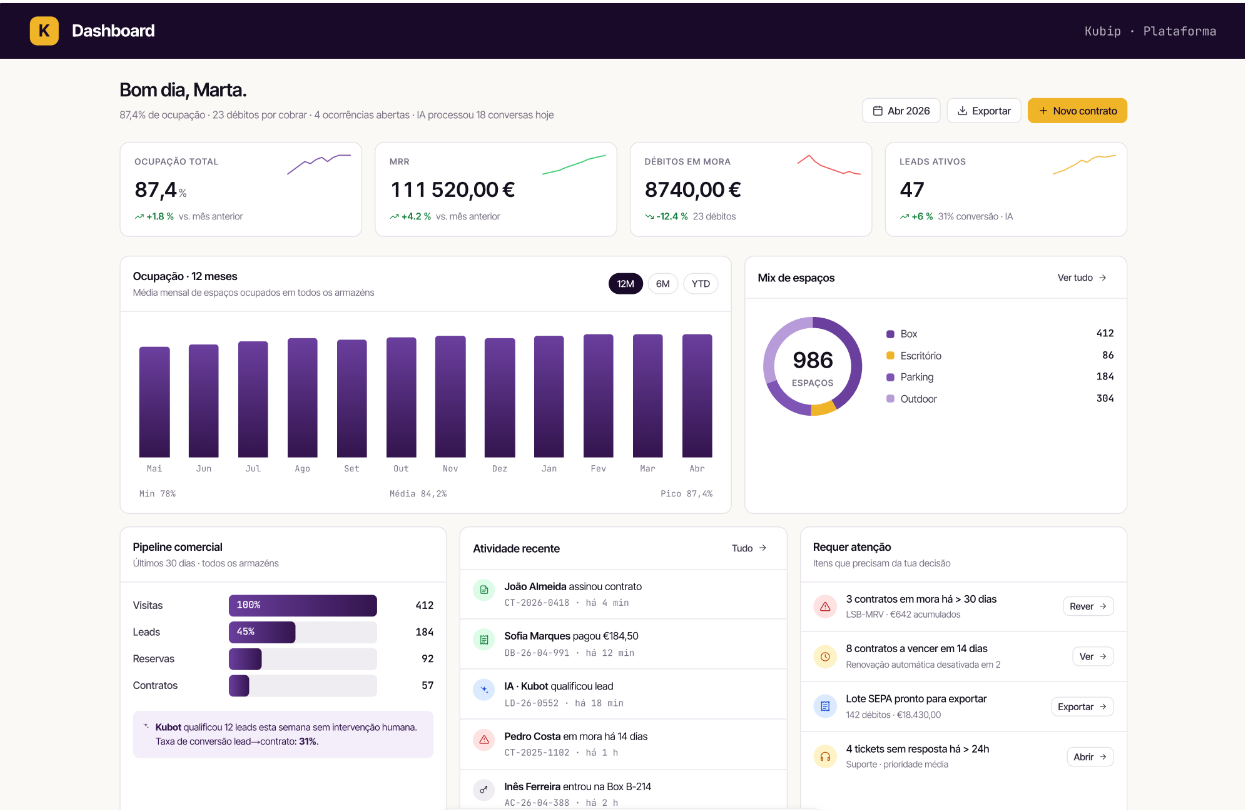
Task: Click the Reservas pipeline bar
Action: click(303, 659)
